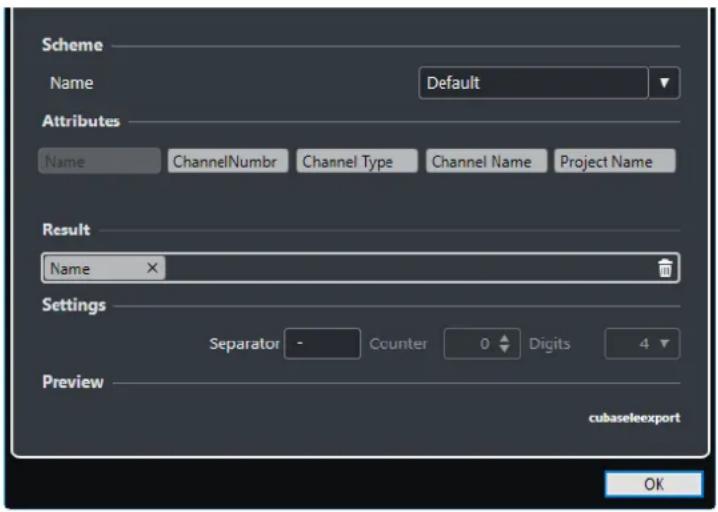Click the Separator input field
Image resolution: width=718 pixels, height=512 pixels.
[x=322, y=343]
